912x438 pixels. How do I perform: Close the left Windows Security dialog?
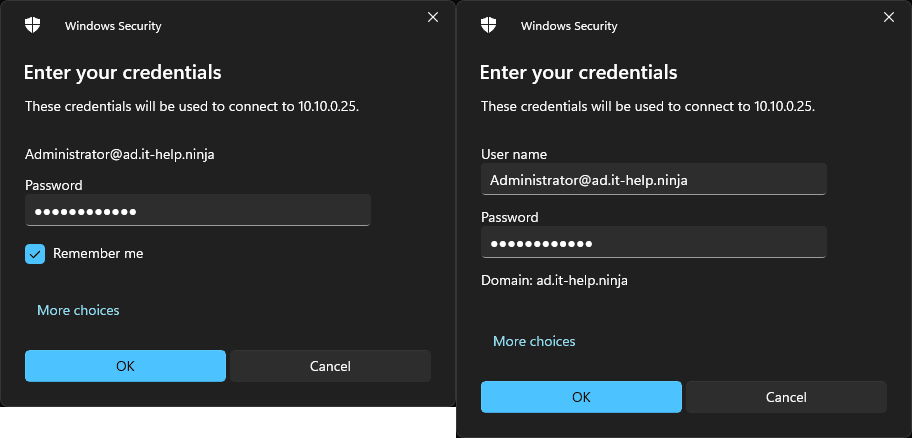[433, 17]
